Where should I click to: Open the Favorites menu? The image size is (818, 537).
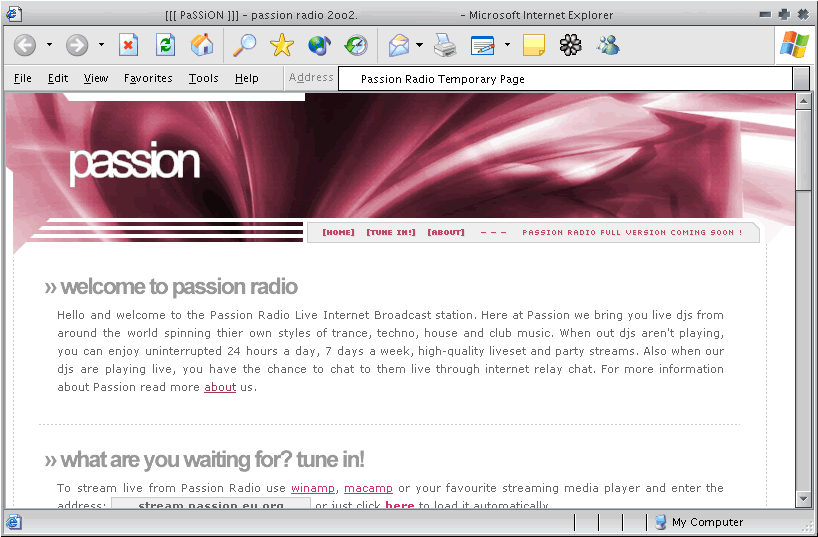(x=148, y=78)
